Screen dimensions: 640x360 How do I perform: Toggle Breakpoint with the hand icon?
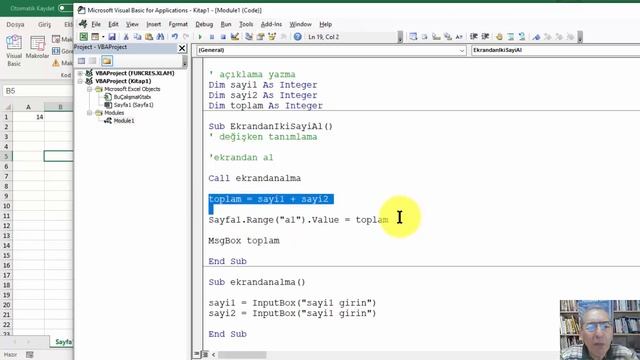pos(499,37)
